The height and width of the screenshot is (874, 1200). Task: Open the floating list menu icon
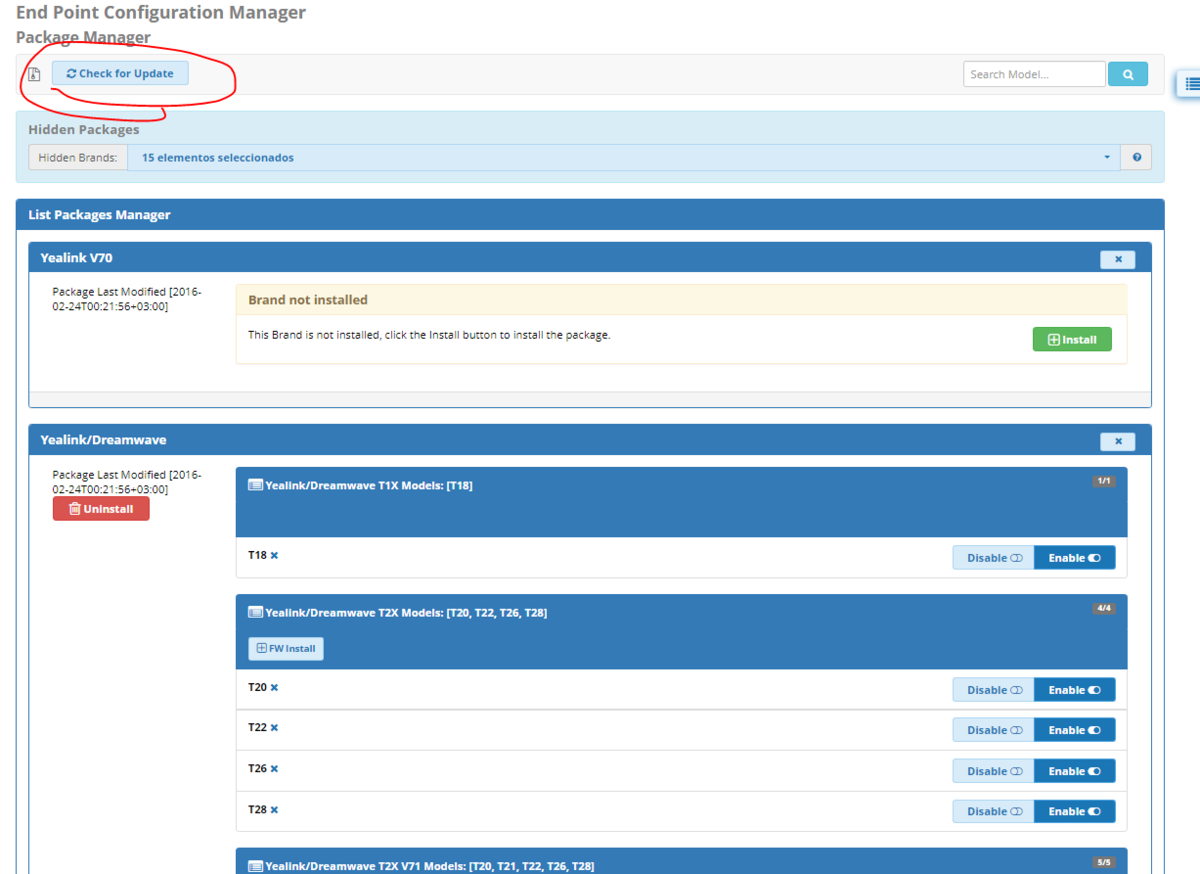click(x=1191, y=85)
